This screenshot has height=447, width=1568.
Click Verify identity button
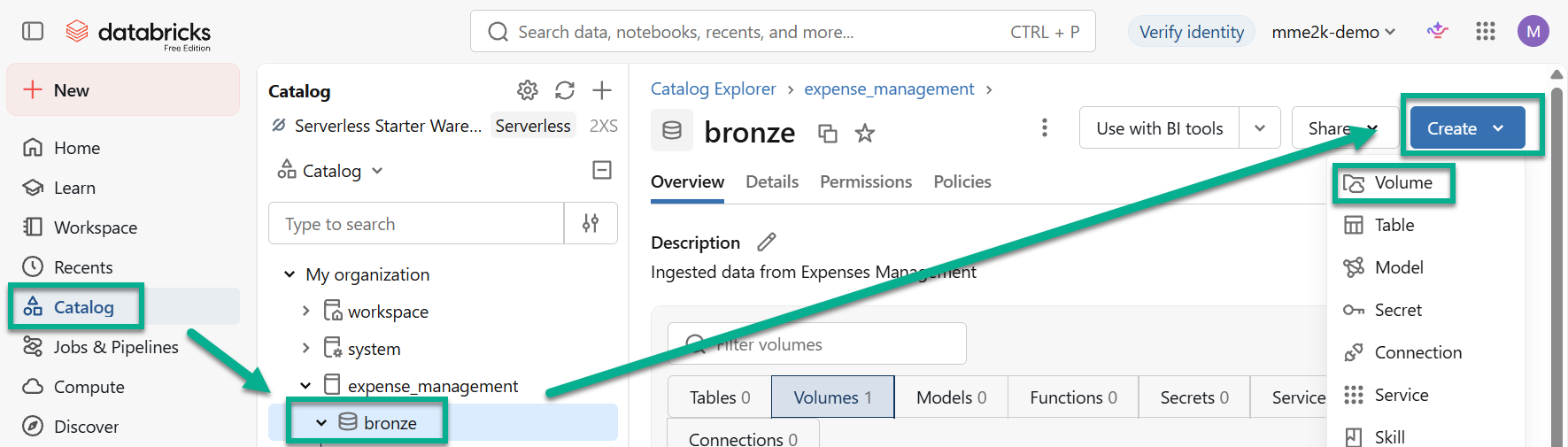coord(1191,32)
